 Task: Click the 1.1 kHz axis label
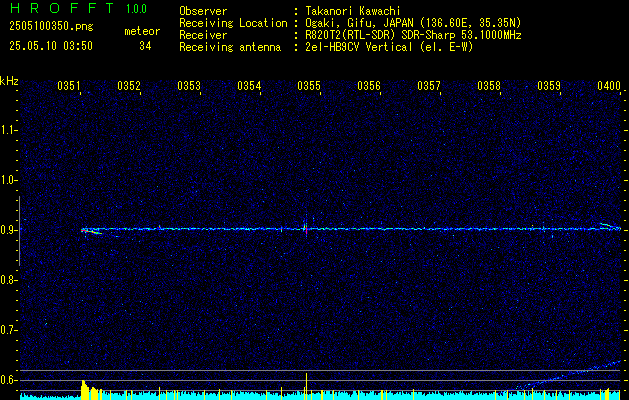tap(9, 130)
